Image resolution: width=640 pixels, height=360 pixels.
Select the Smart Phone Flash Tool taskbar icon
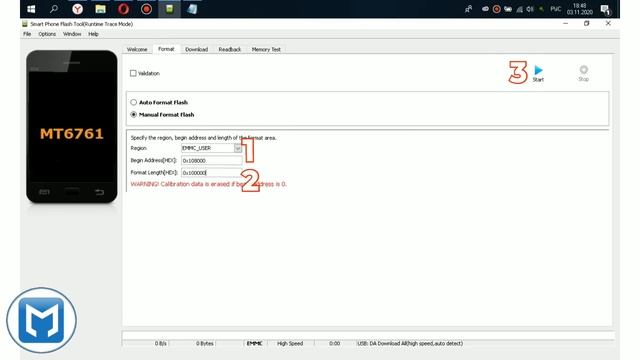tap(169, 9)
